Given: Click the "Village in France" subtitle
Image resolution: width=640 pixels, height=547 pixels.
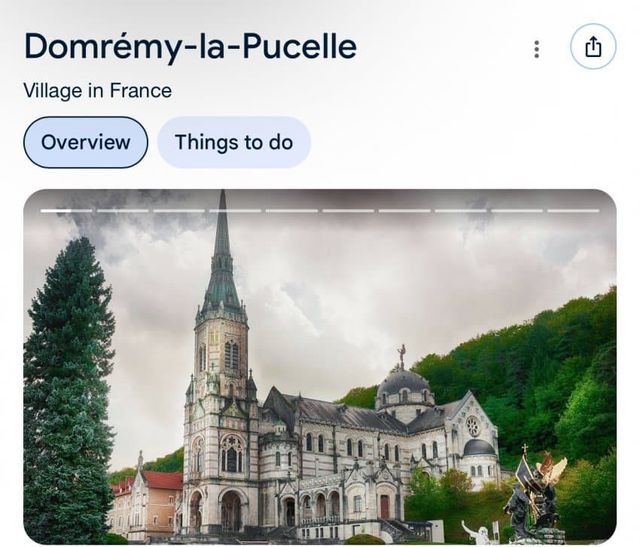Looking at the screenshot, I should 97,91.
